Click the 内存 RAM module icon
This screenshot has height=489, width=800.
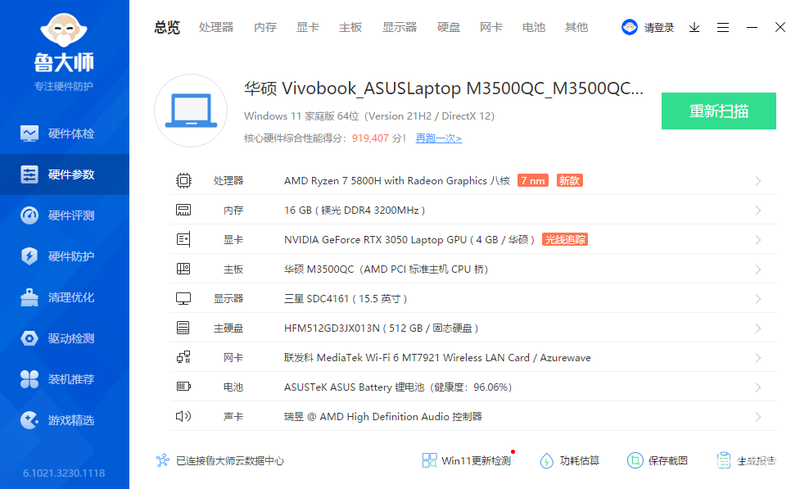point(183,210)
